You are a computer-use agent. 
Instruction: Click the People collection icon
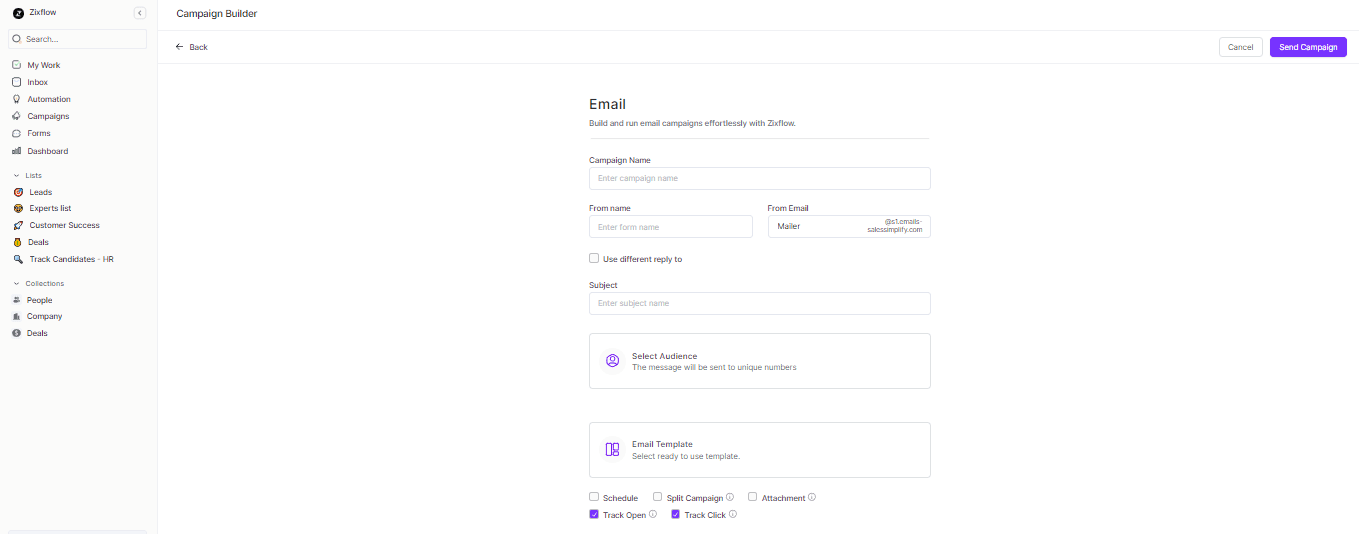(17, 300)
